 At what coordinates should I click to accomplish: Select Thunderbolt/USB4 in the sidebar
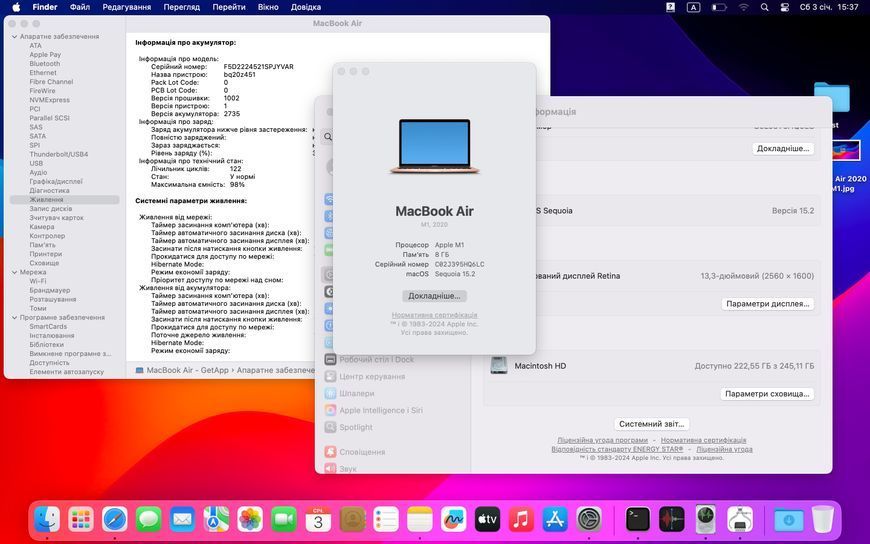(58, 154)
